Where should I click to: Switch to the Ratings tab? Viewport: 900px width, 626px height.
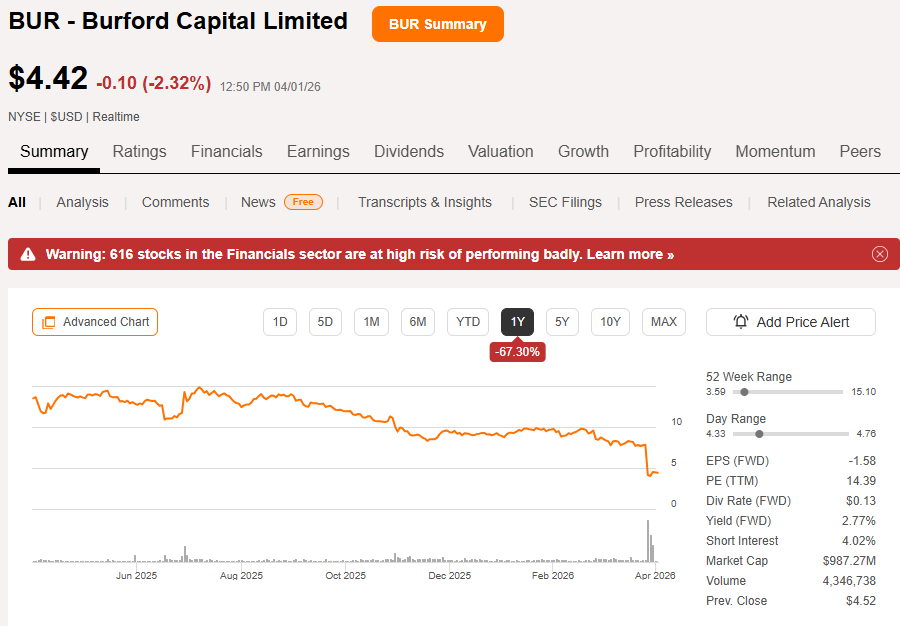tap(139, 151)
